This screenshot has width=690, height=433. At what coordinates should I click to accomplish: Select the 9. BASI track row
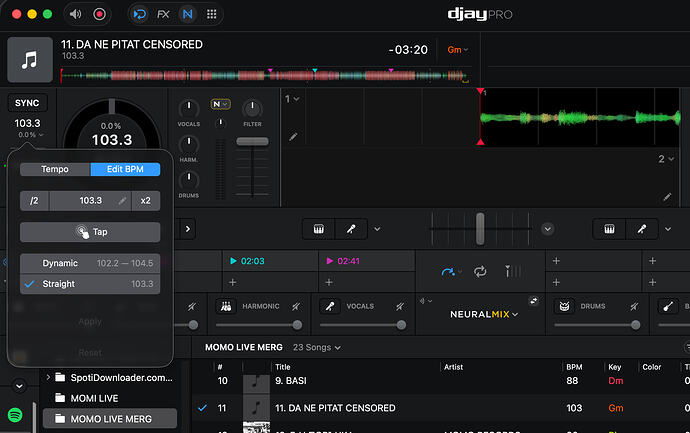(440, 381)
